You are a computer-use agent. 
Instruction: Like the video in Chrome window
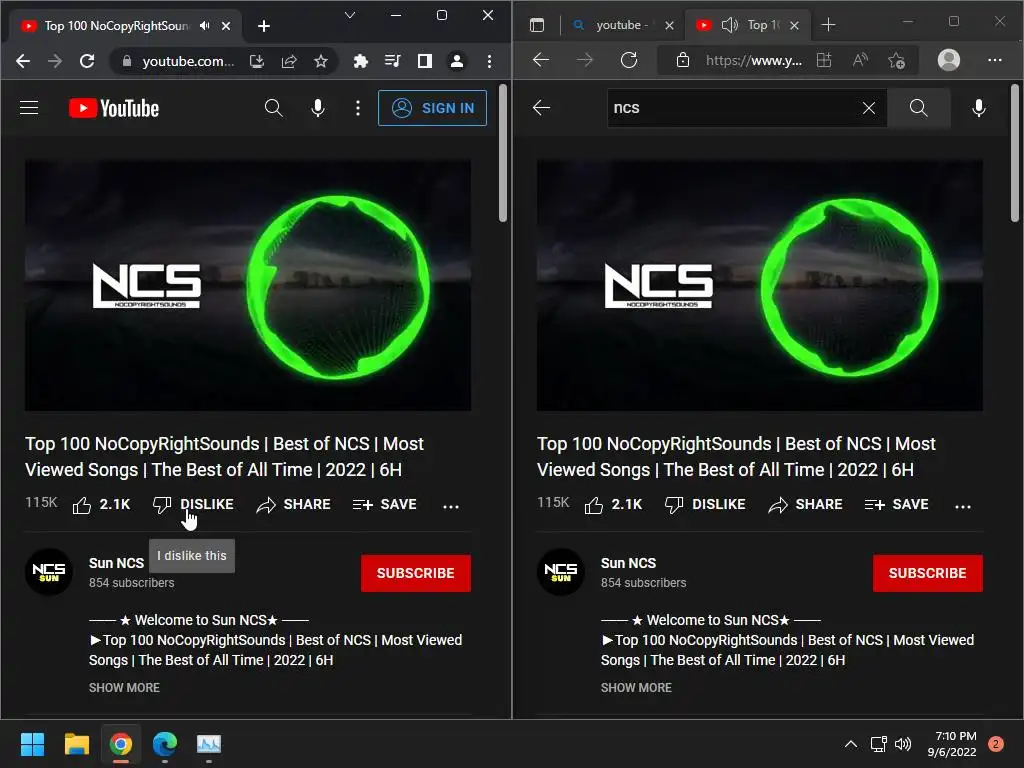[x=101, y=505]
